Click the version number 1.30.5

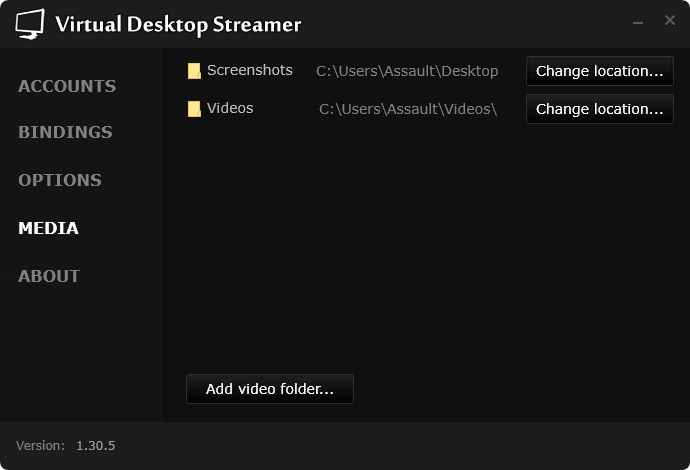tap(95, 446)
